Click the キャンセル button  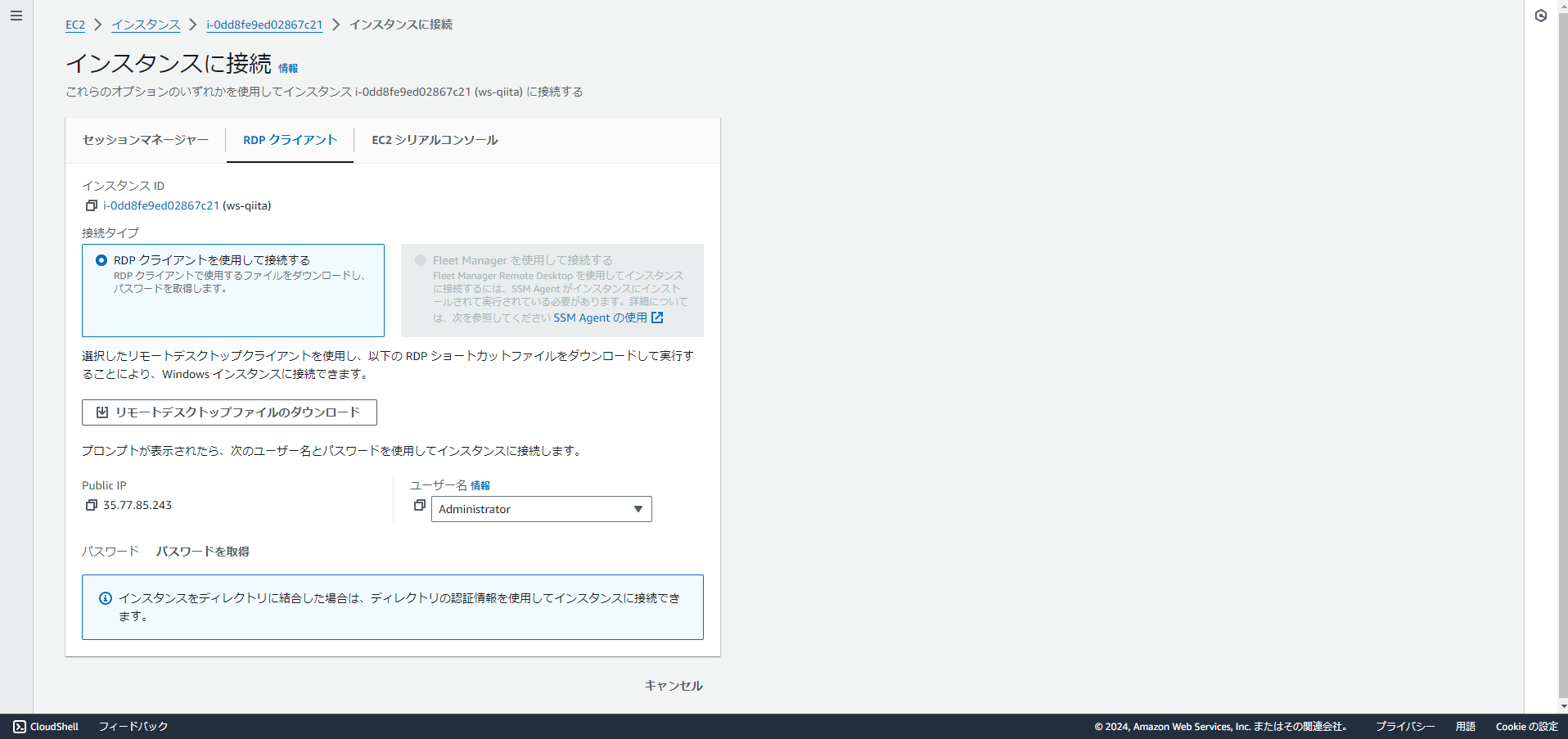point(674,686)
